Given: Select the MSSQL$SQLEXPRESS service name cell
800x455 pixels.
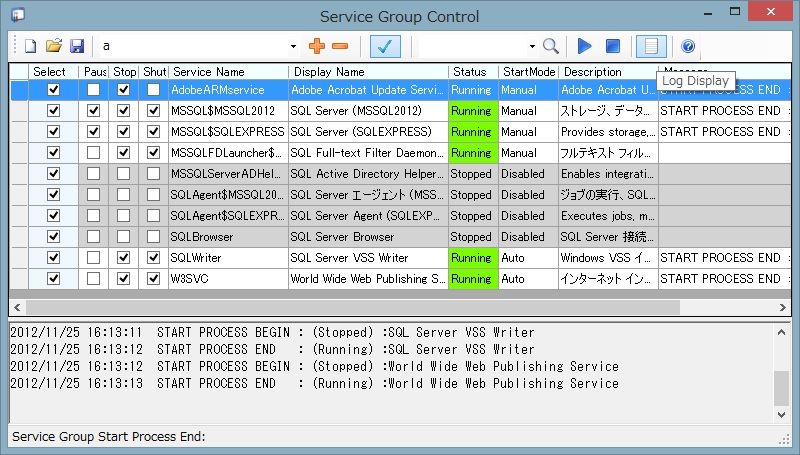Looking at the screenshot, I should pos(229,132).
